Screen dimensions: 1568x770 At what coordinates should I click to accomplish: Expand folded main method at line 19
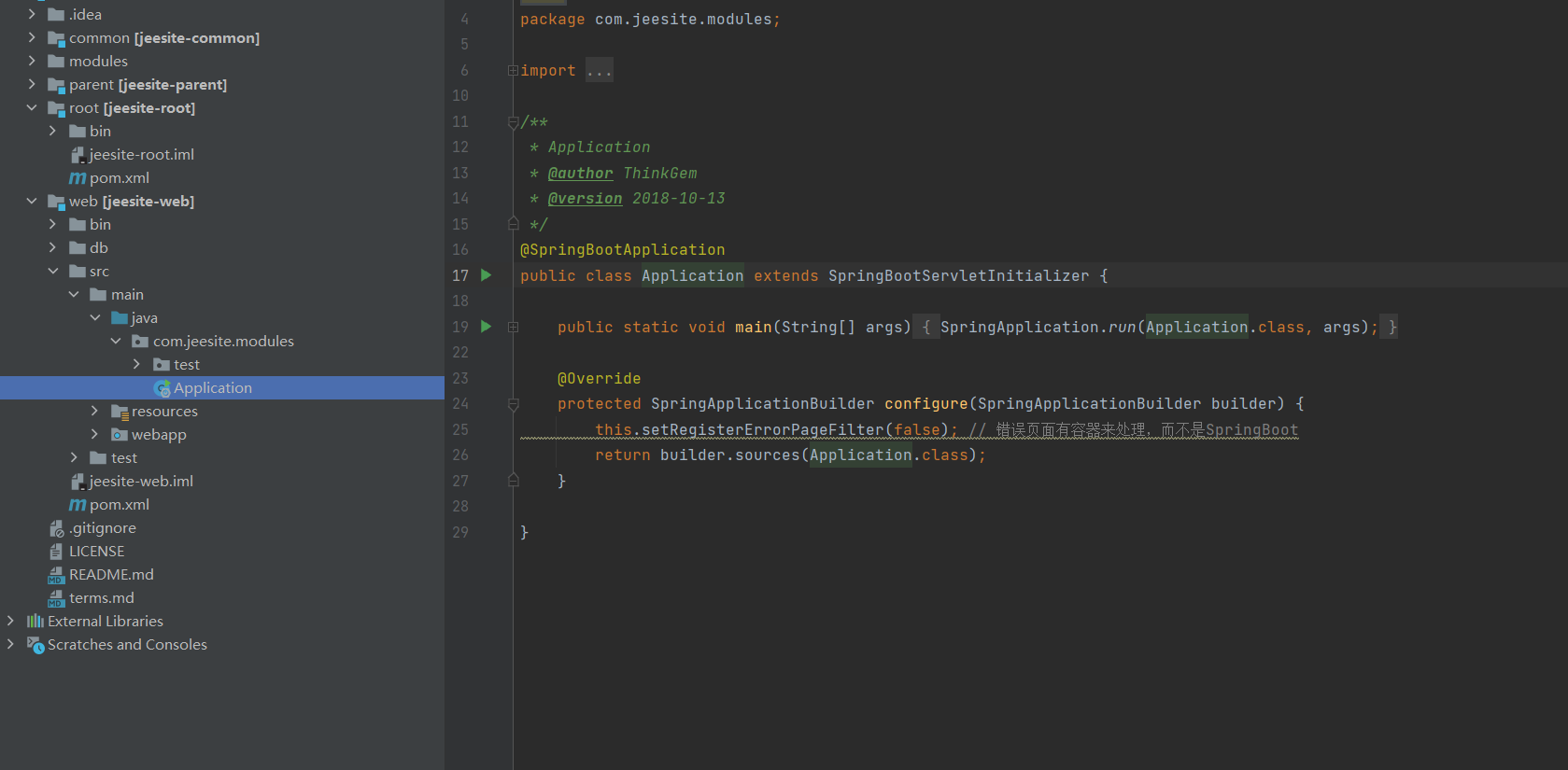tap(513, 328)
